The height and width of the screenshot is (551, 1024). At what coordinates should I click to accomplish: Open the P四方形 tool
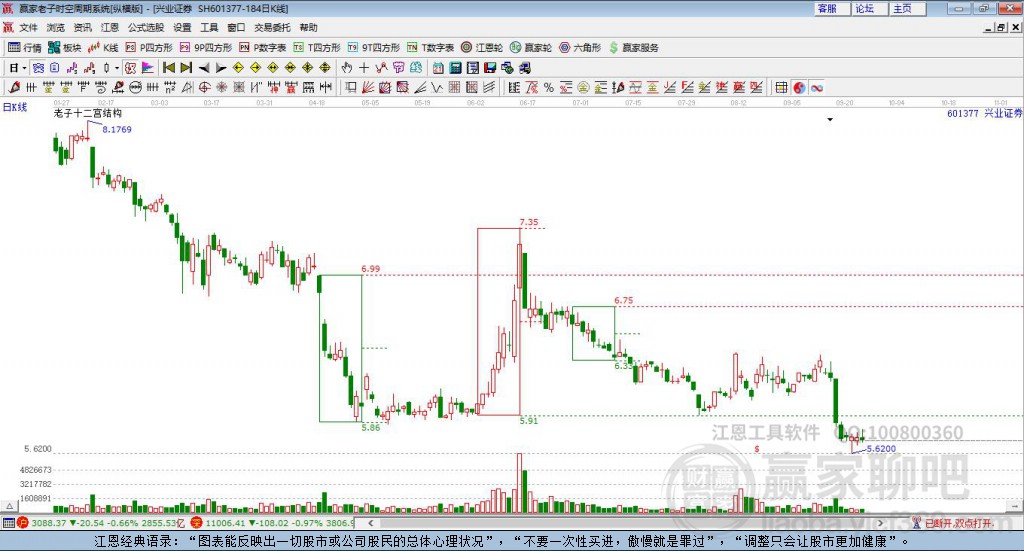click(x=149, y=48)
